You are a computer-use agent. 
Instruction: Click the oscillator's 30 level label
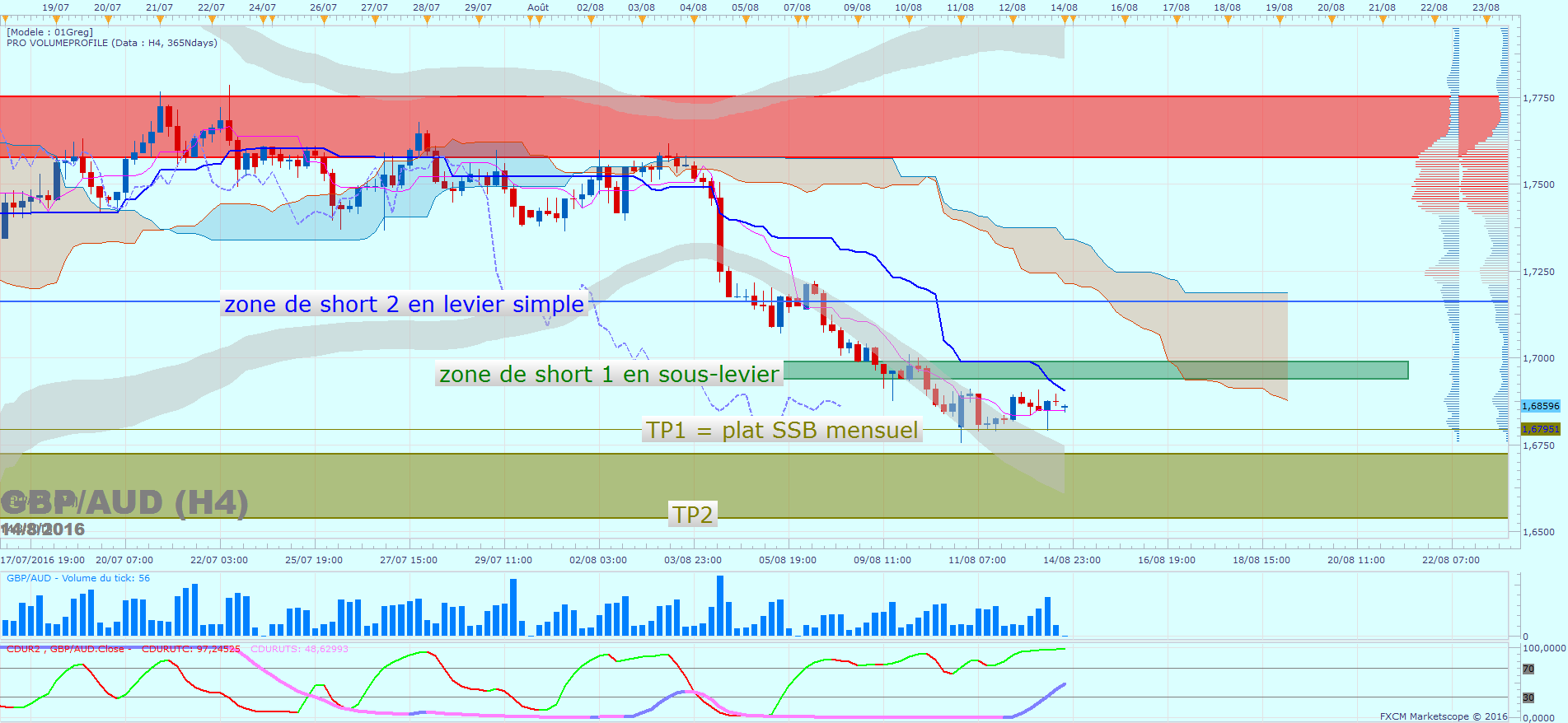click(x=1528, y=697)
